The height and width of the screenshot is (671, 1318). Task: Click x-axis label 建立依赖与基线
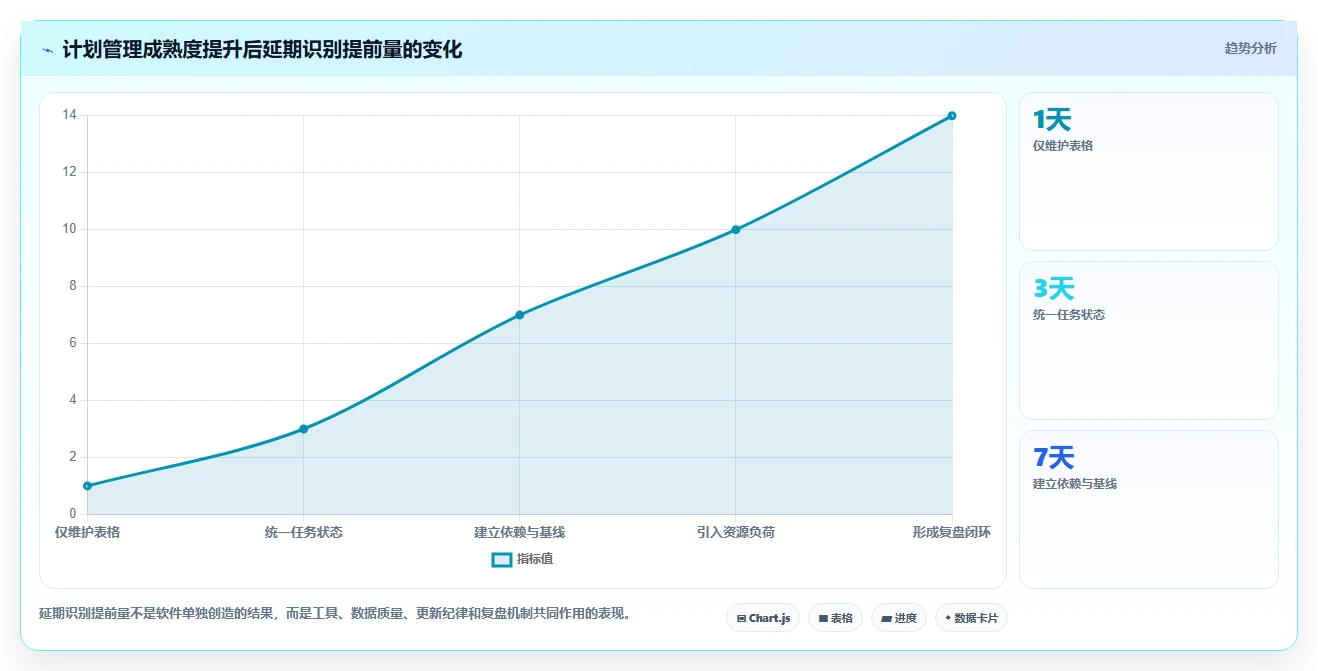click(520, 532)
